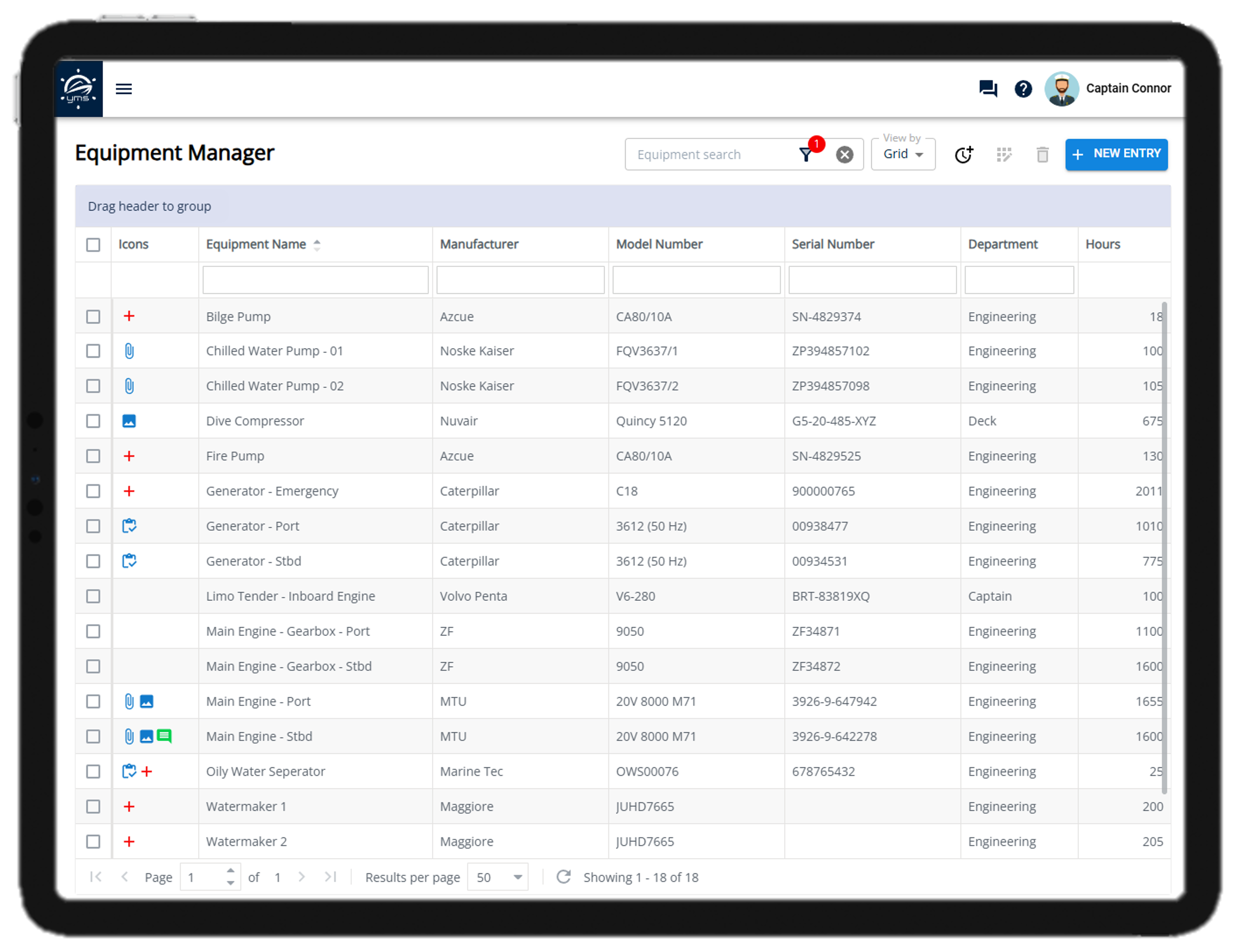
Task: Click paperclip icon for Chilled Water Pump - 02
Action: click(x=129, y=387)
